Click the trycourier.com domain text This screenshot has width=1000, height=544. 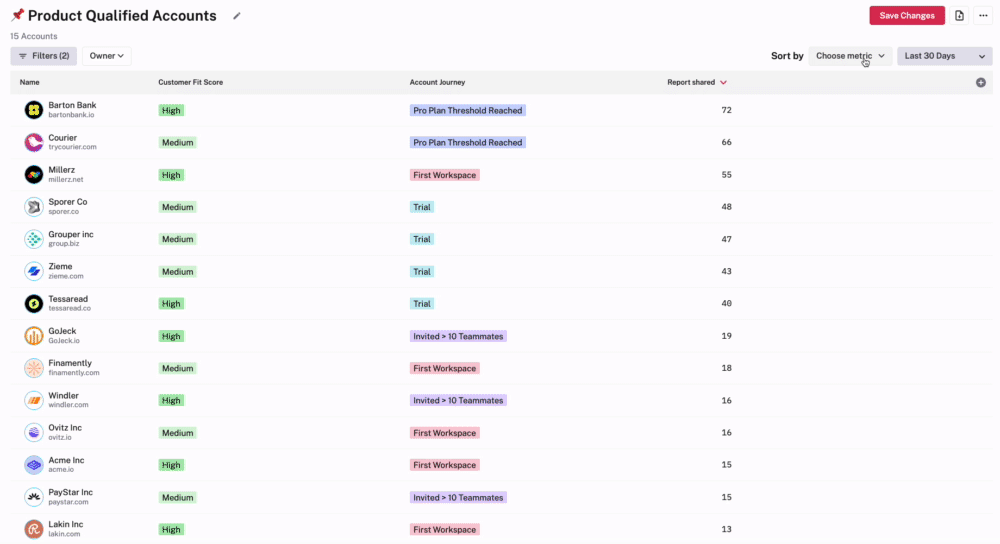tap(73, 147)
